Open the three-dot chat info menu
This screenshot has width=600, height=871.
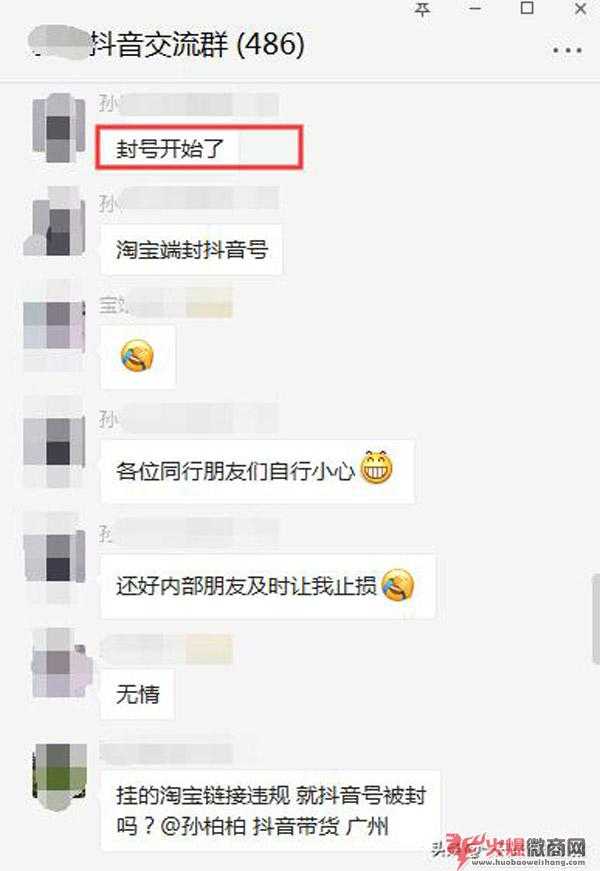pos(567,50)
